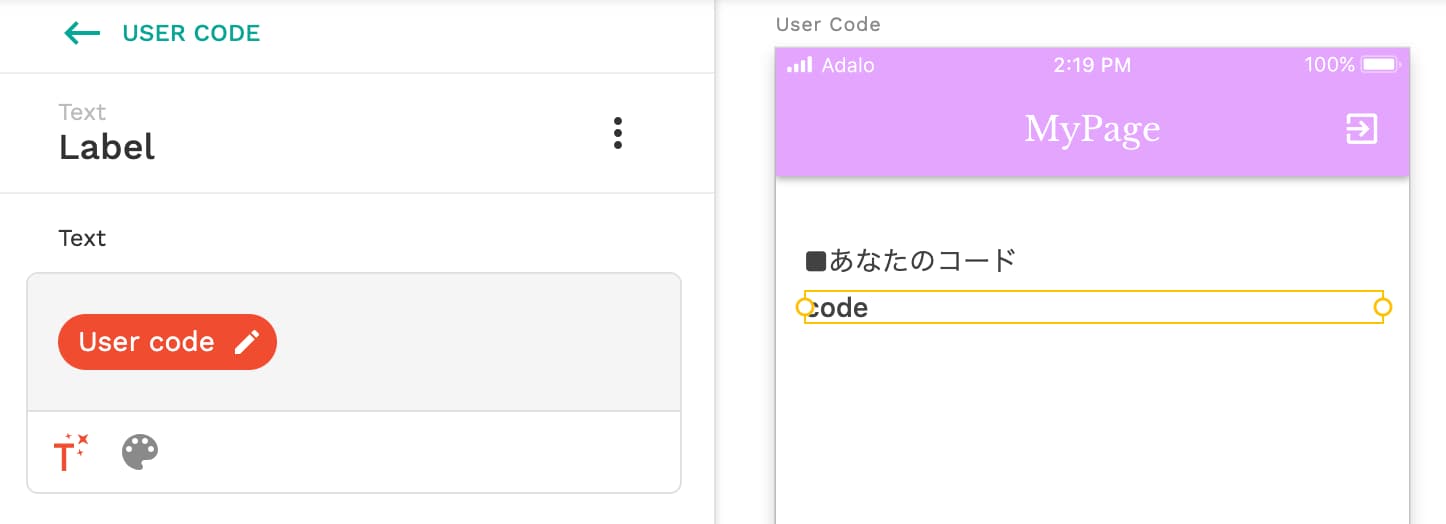Click the back arrow beside USER CODE

click(x=82, y=33)
